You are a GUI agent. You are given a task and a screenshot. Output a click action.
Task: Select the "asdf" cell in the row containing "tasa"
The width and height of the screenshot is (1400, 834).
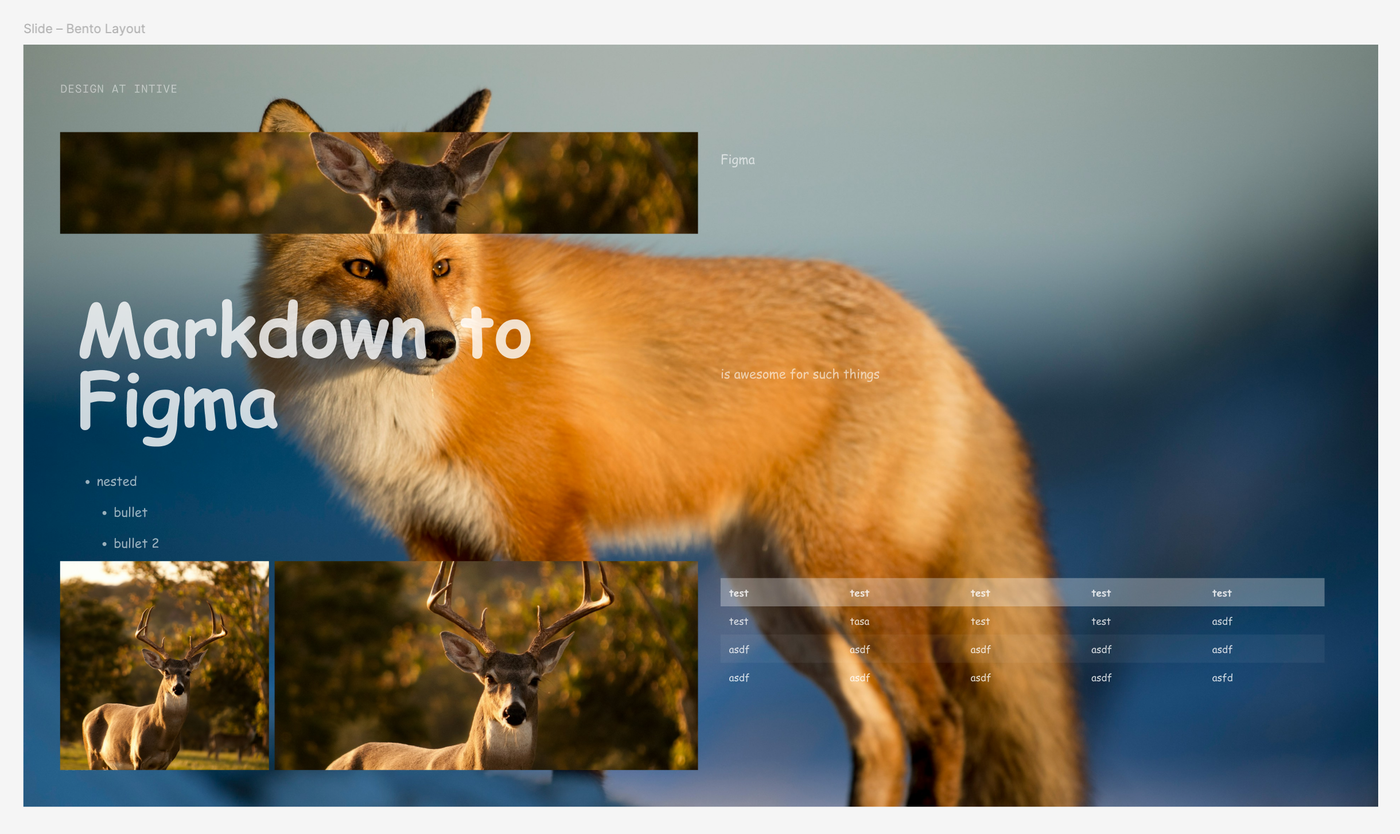point(1222,621)
